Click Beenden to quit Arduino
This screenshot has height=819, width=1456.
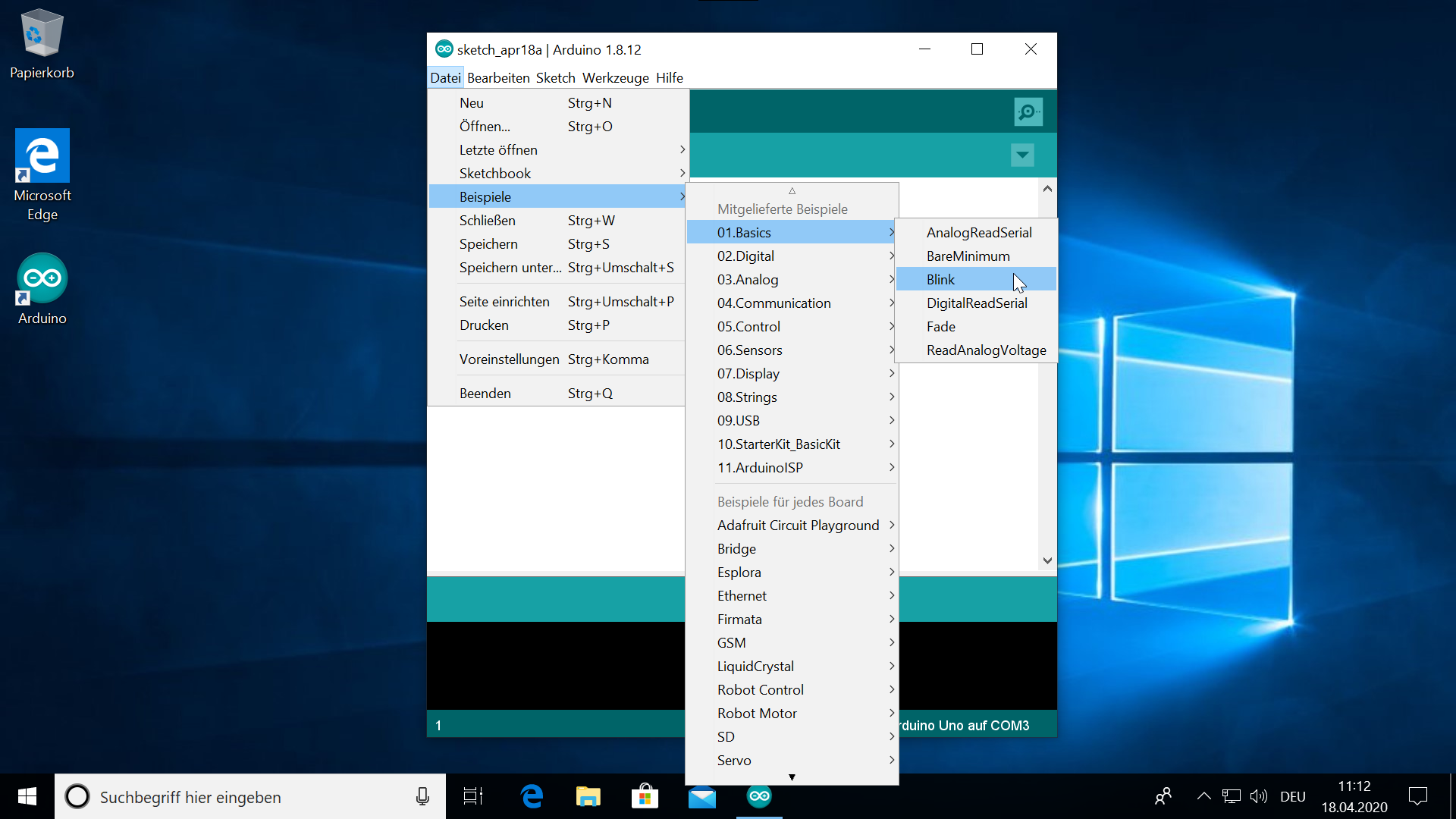click(558, 393)
